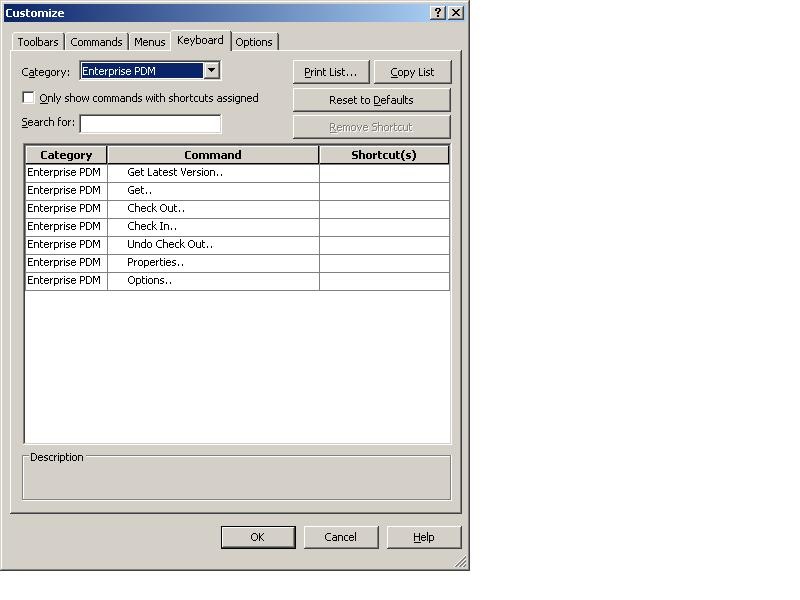Click the question mark help icon
The width and height of the screenshot is (800, 600).
pos(437,13)
